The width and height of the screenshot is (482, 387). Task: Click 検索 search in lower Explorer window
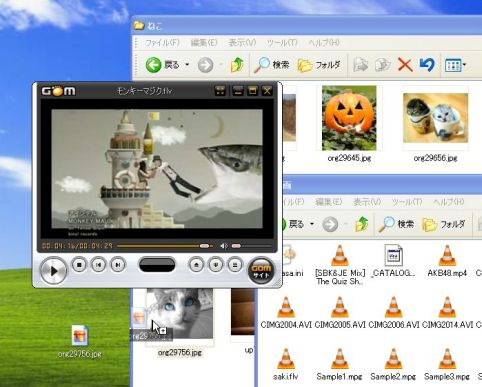pyautogui.click(x=396, y=224)
